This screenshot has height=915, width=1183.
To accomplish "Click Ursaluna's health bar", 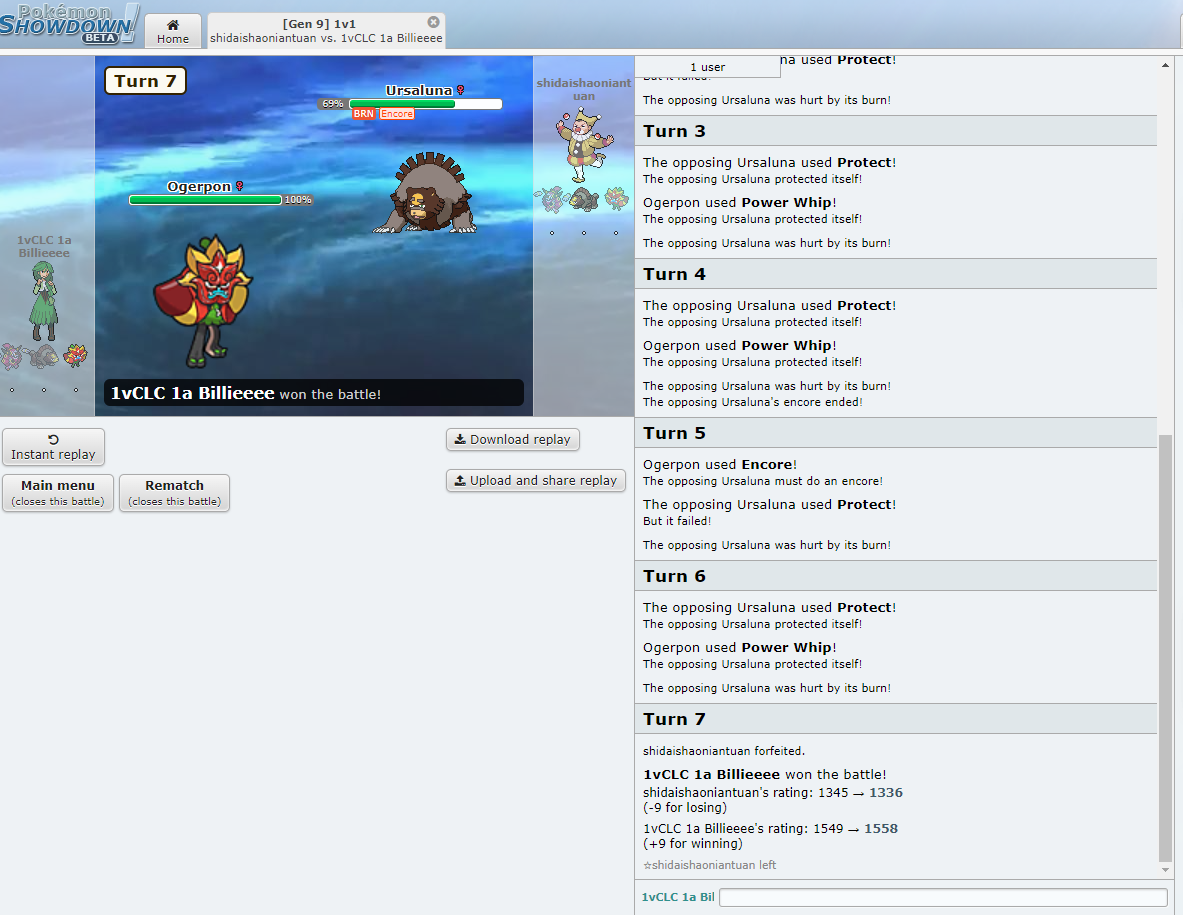I will [x=426, y=104].
